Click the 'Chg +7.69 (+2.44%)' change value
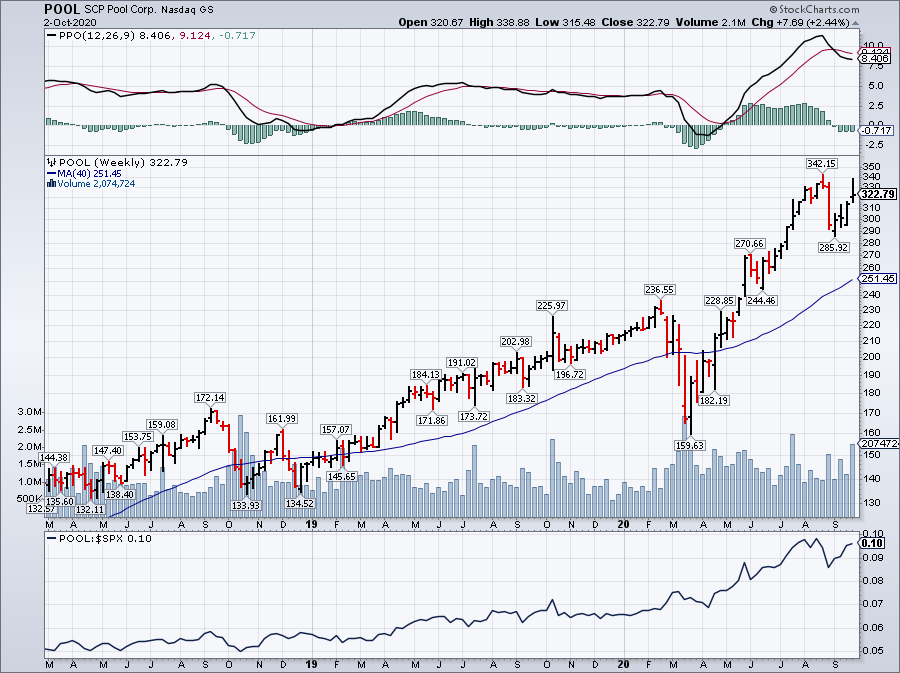Screen dimensions: 900x673 coord(800,22)
